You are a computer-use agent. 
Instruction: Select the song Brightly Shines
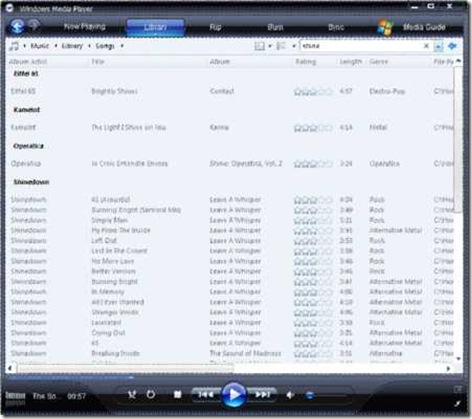click(114, 91)
